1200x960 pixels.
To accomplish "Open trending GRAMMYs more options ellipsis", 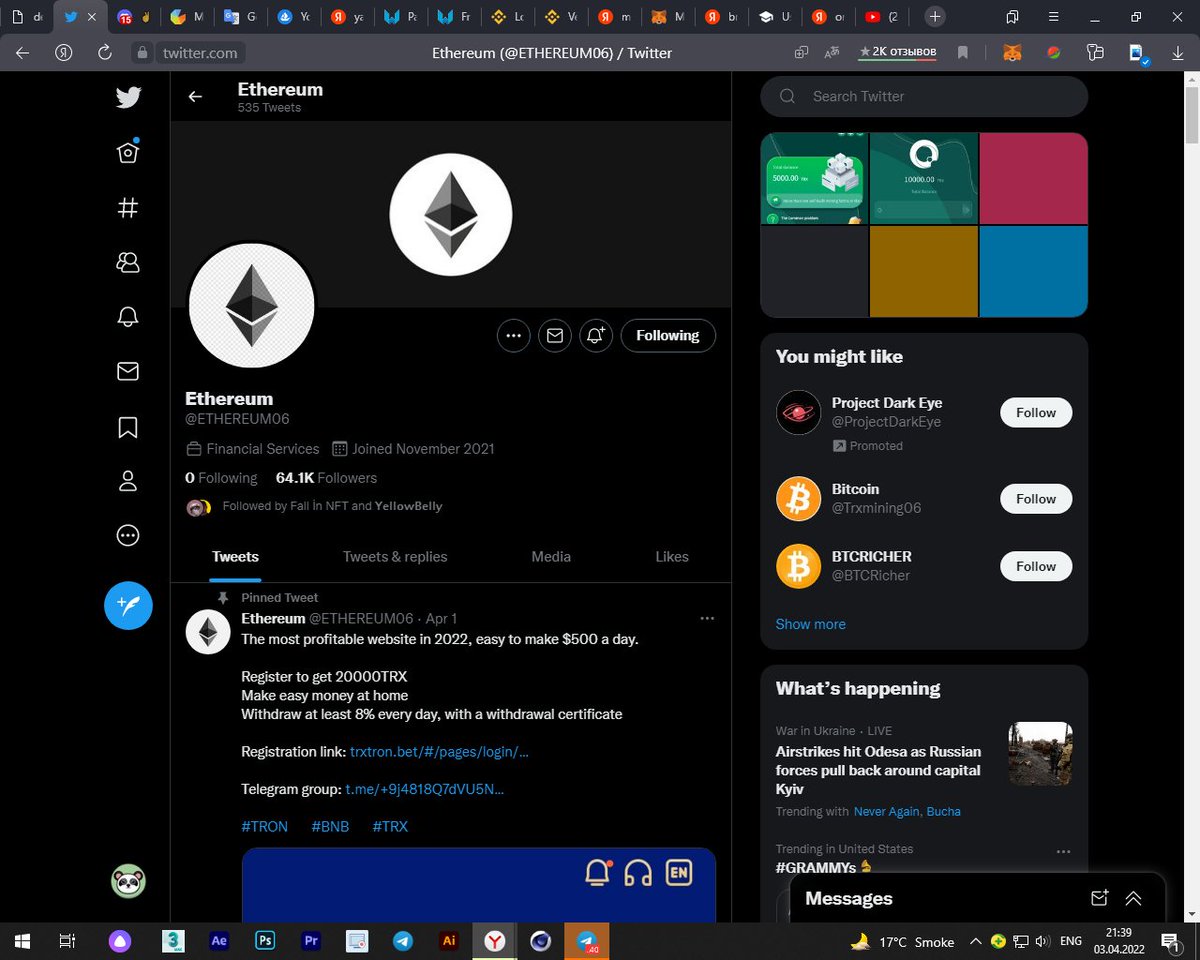I will click(1063, 851).
